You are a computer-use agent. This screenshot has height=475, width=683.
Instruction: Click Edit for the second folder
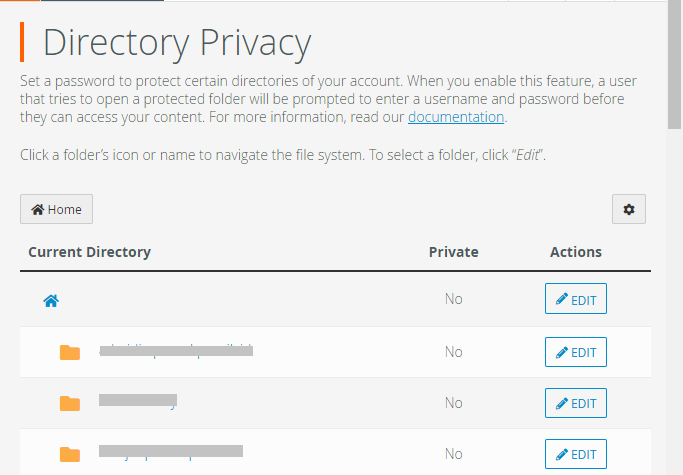coord(575,403)
